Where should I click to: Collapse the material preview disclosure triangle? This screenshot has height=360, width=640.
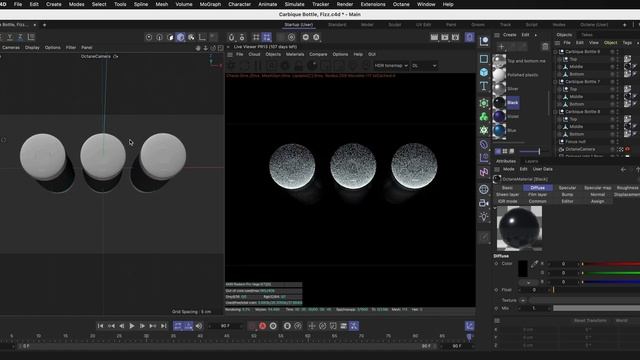click(x=495, y=208)
